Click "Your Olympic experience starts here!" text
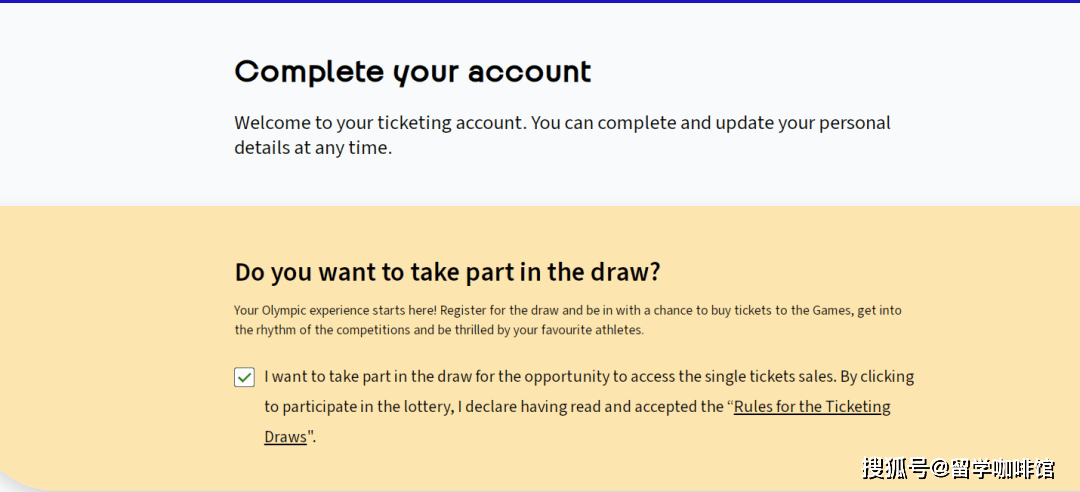Screen dimensions: 1080x492 [x=334, y=310]
